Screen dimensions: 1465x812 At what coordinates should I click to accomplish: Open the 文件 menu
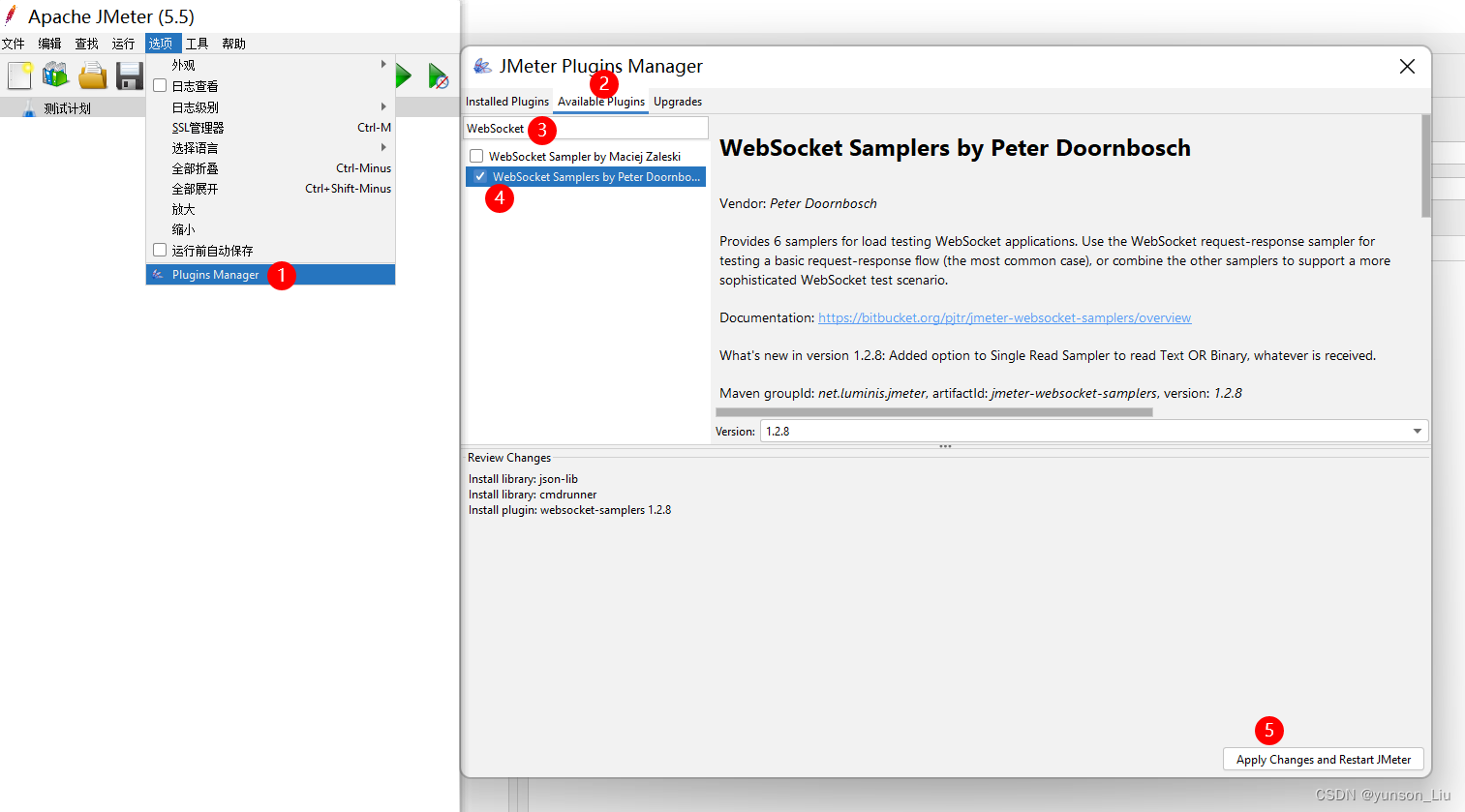pyautogui.click(x=14, y=44)
